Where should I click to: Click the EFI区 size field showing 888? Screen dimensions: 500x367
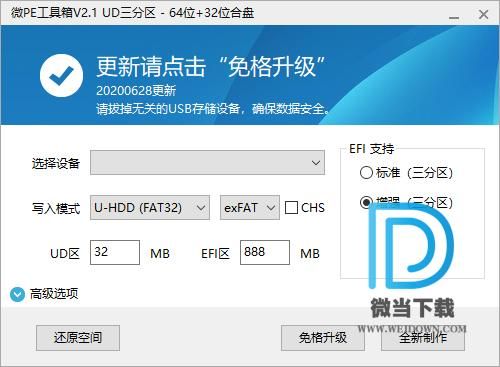pyautogui.click(x=265, y=252)
